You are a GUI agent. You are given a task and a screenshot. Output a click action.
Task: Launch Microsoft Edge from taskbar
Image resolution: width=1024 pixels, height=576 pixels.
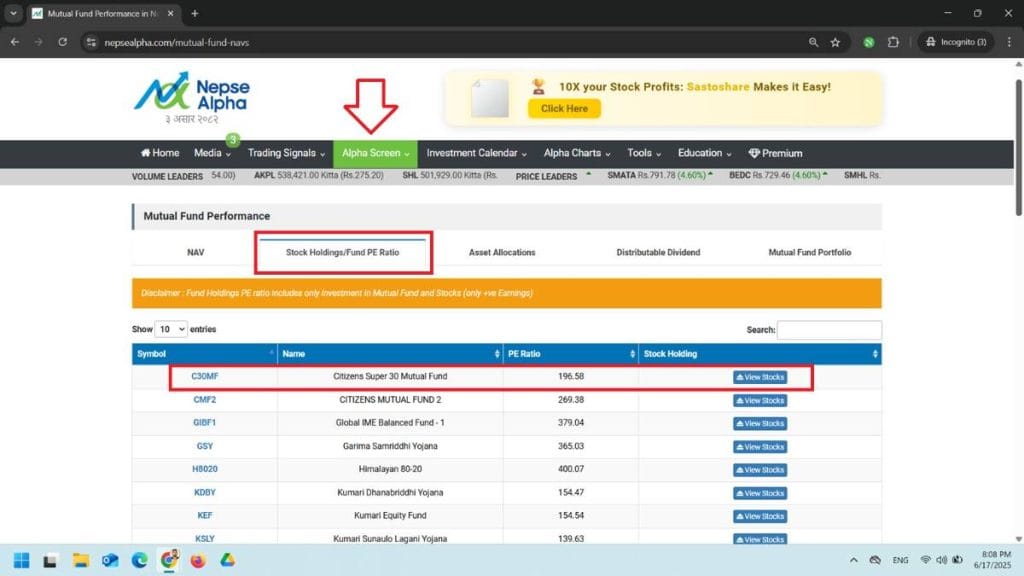tap(139, 560)
